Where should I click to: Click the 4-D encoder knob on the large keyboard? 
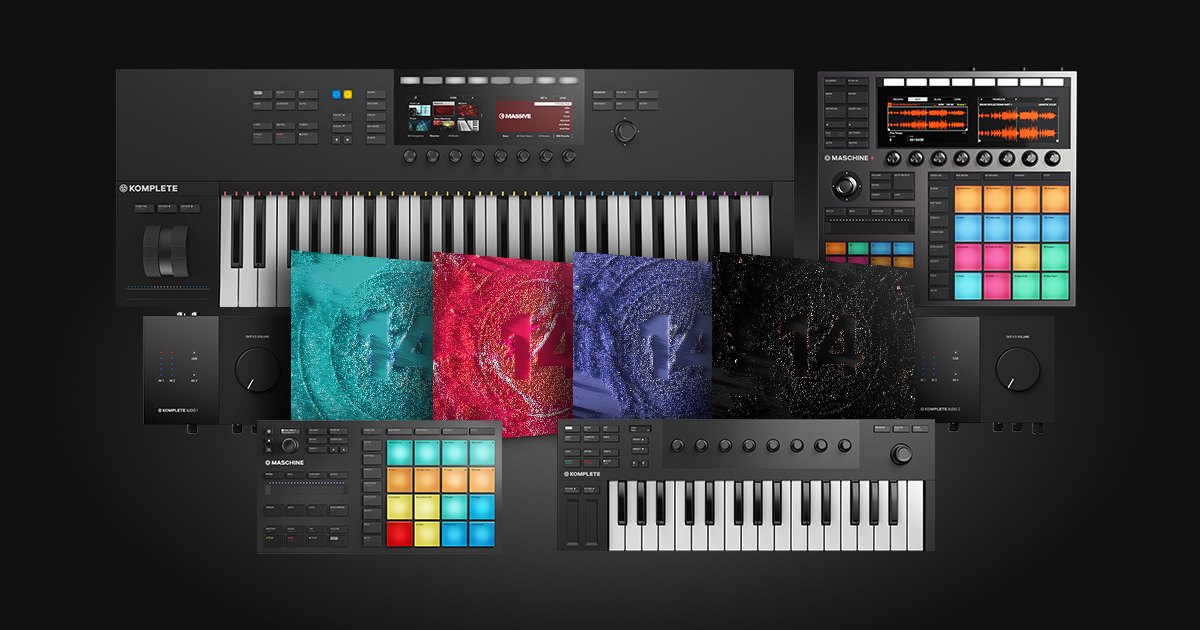click(625, 131)
